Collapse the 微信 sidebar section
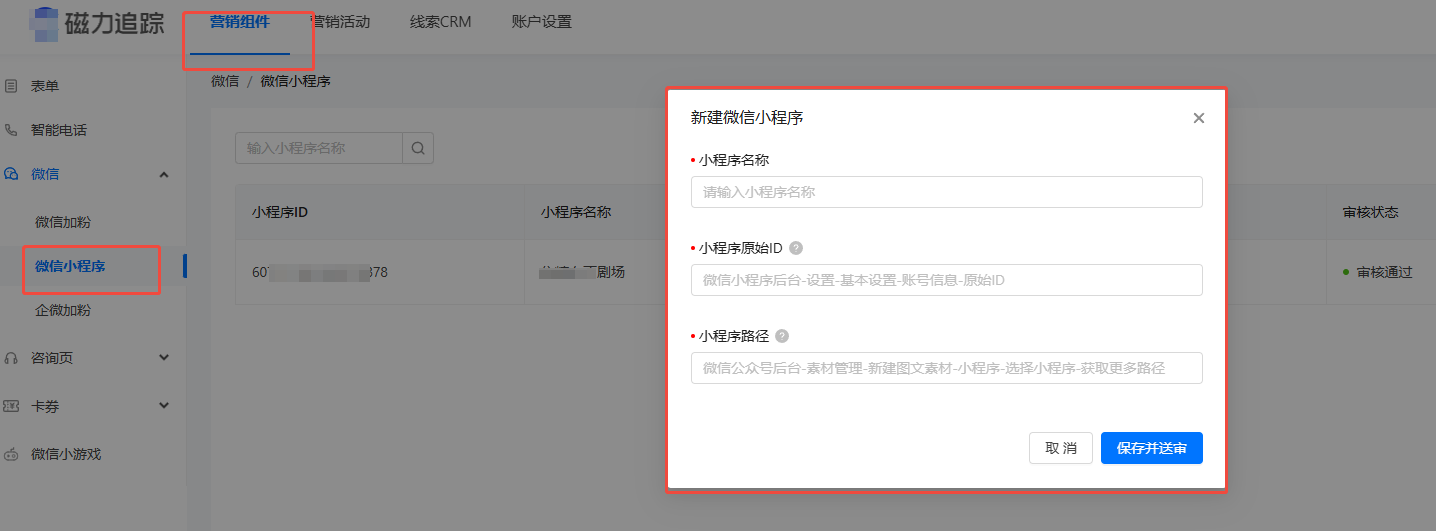Image resolution: width=1436 pixels, height=531 pixels. point(164,174)
